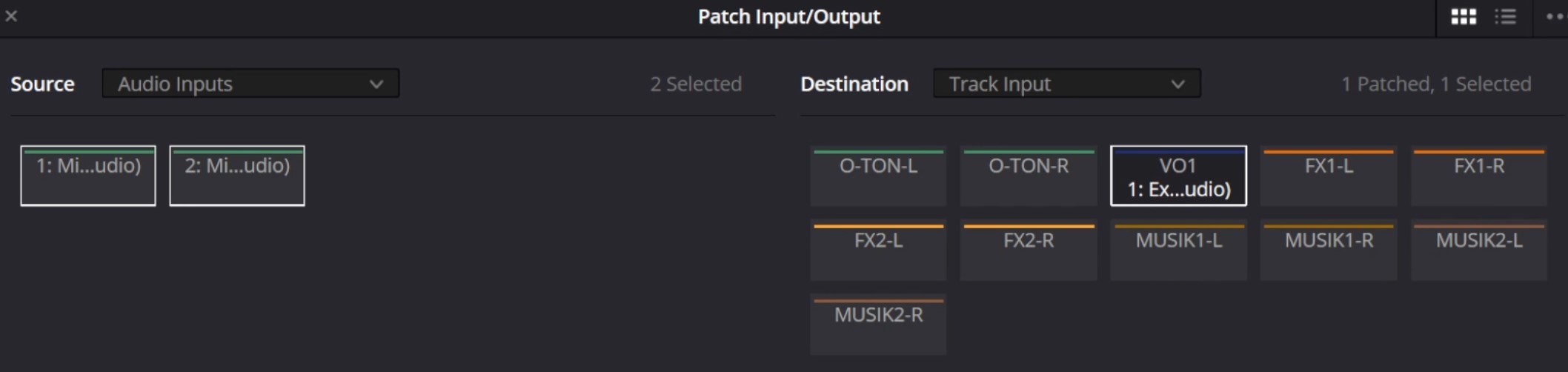Select the O-TON-R destination track
1568x372 pixels.
coord(1029,176)
